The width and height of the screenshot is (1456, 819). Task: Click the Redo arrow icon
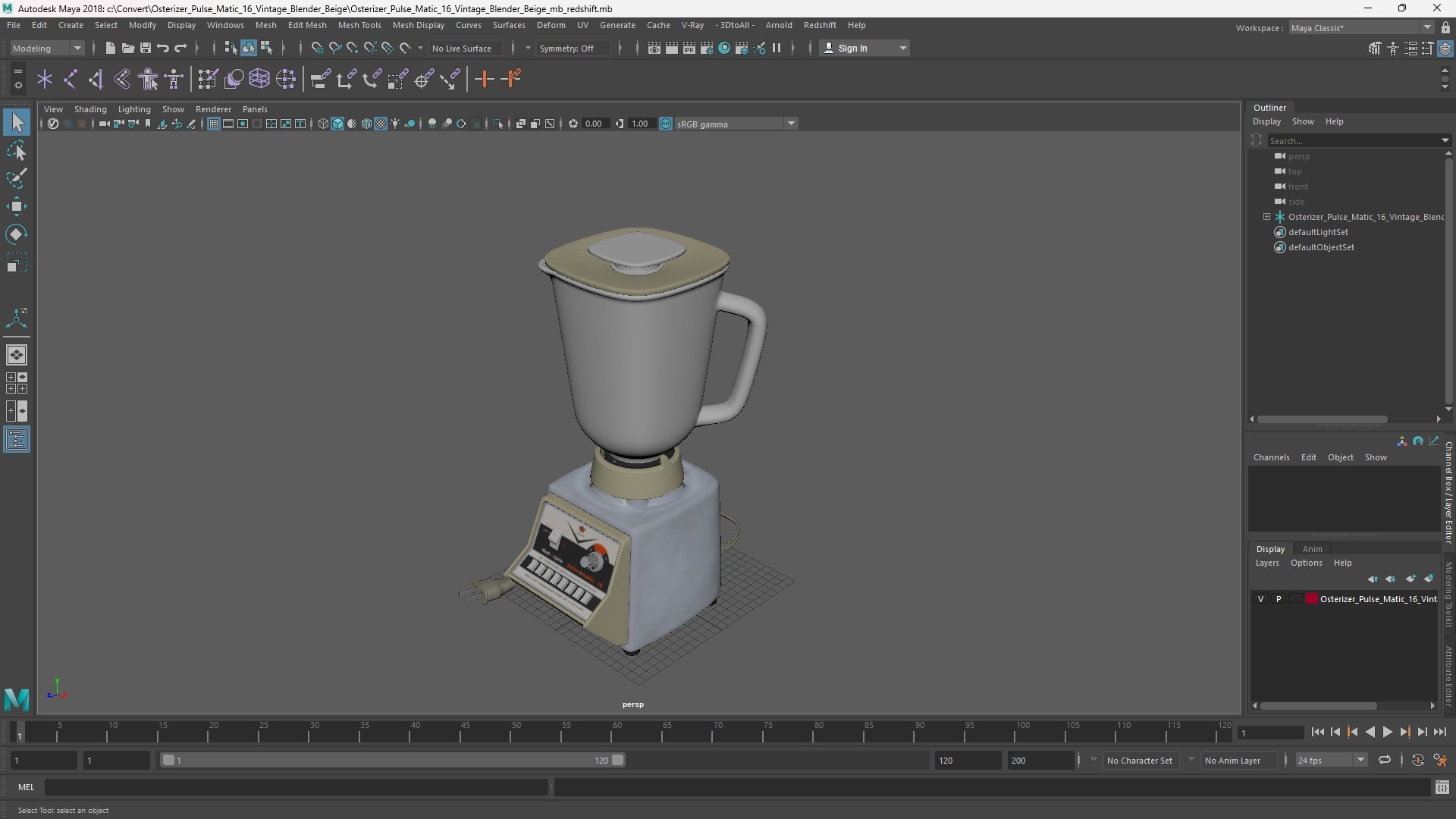point(180,48)
